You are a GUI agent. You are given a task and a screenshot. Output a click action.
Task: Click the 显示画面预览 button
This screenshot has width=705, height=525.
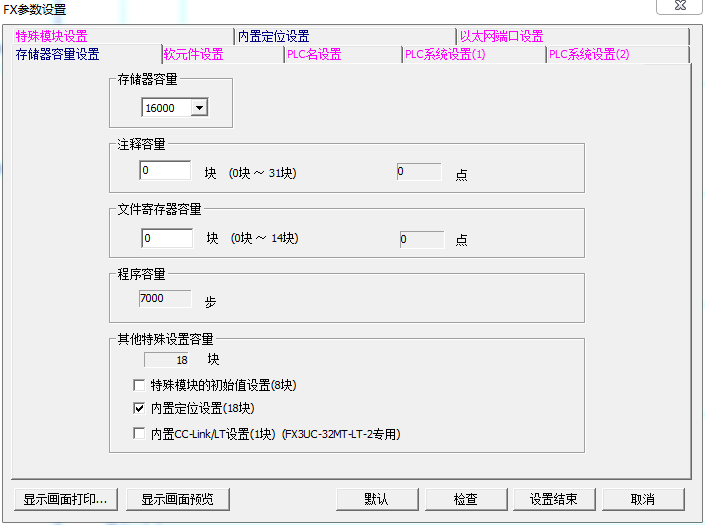pos(183,499)
